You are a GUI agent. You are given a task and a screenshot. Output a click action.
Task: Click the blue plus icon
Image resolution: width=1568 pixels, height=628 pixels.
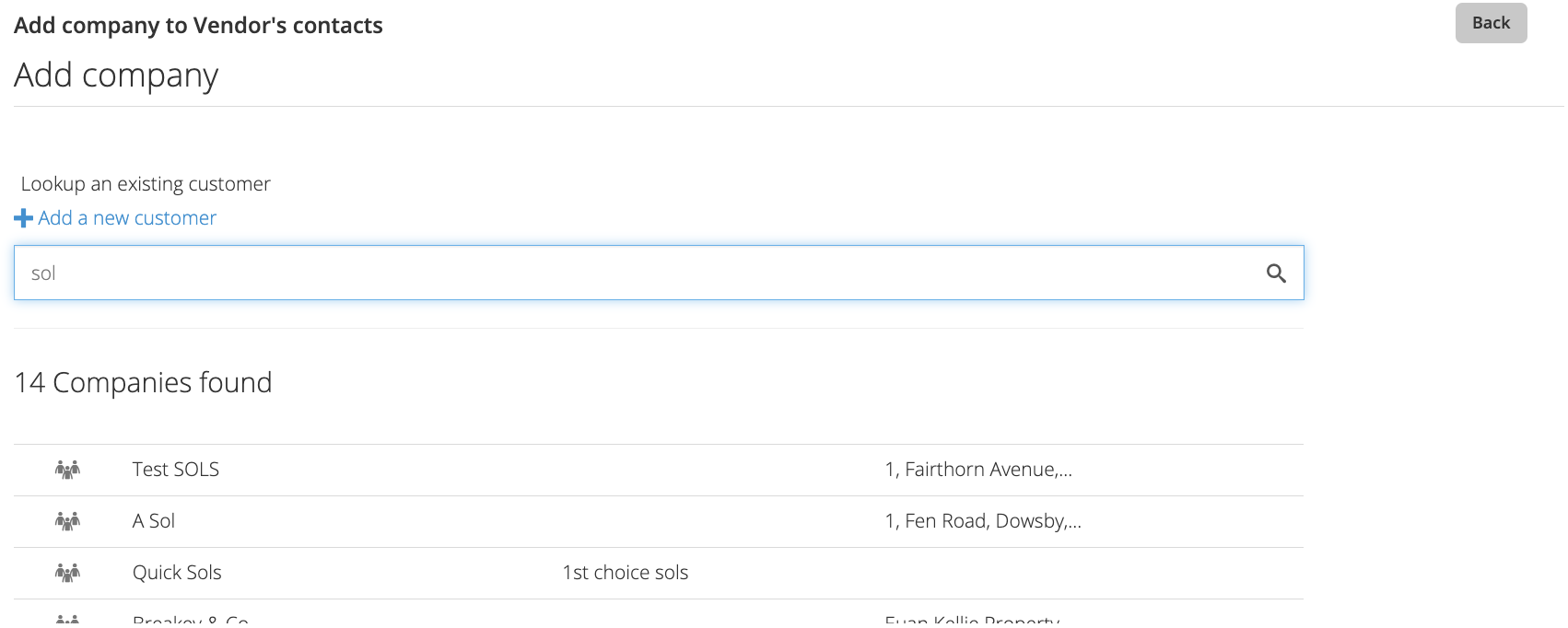24,218
